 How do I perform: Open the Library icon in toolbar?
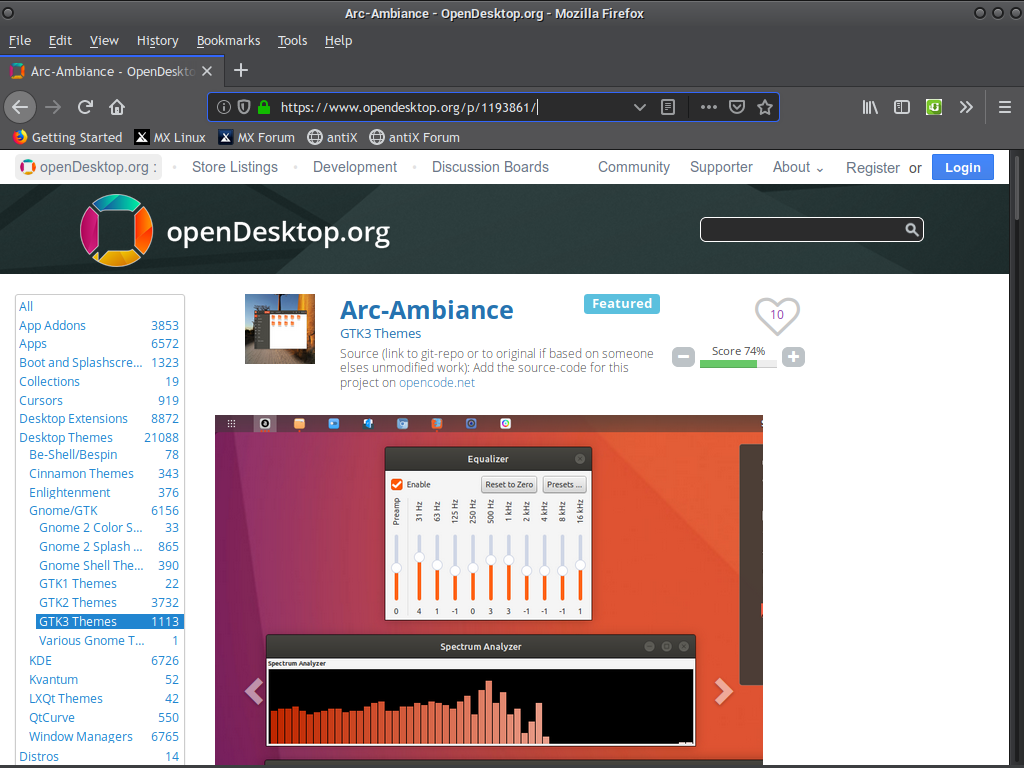(x=870, y=107)
